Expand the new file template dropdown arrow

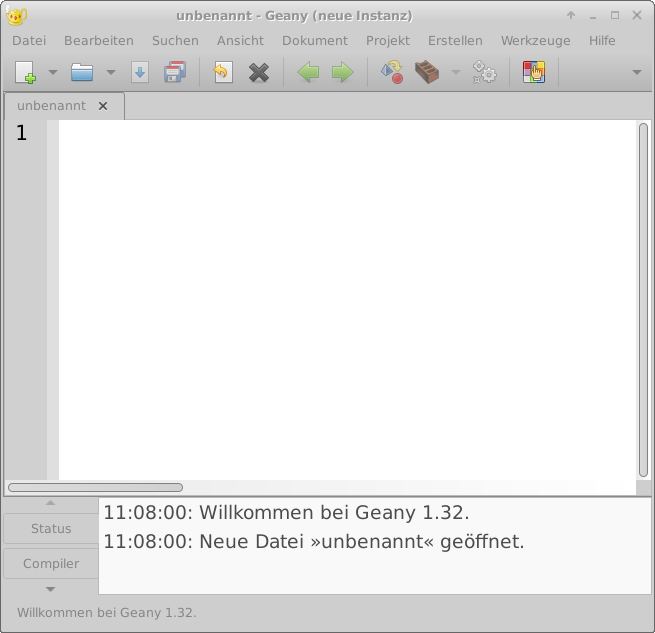pyautogui.click(x=53, y=73)
